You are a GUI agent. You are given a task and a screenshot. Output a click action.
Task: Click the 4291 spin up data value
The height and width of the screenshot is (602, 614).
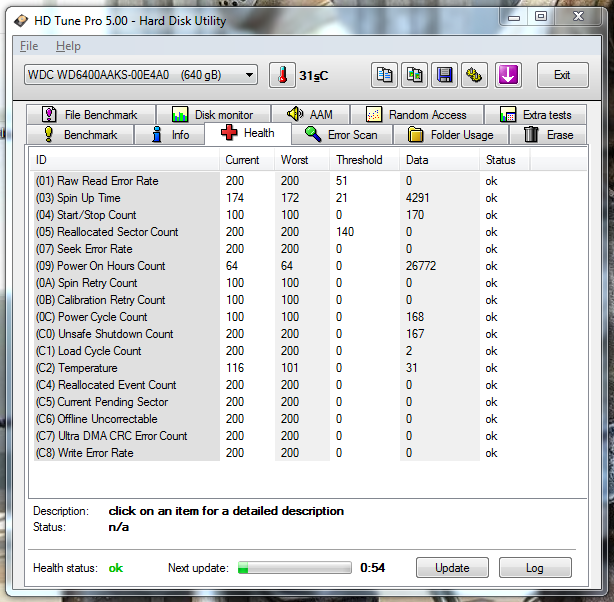[x=417, y=198]
